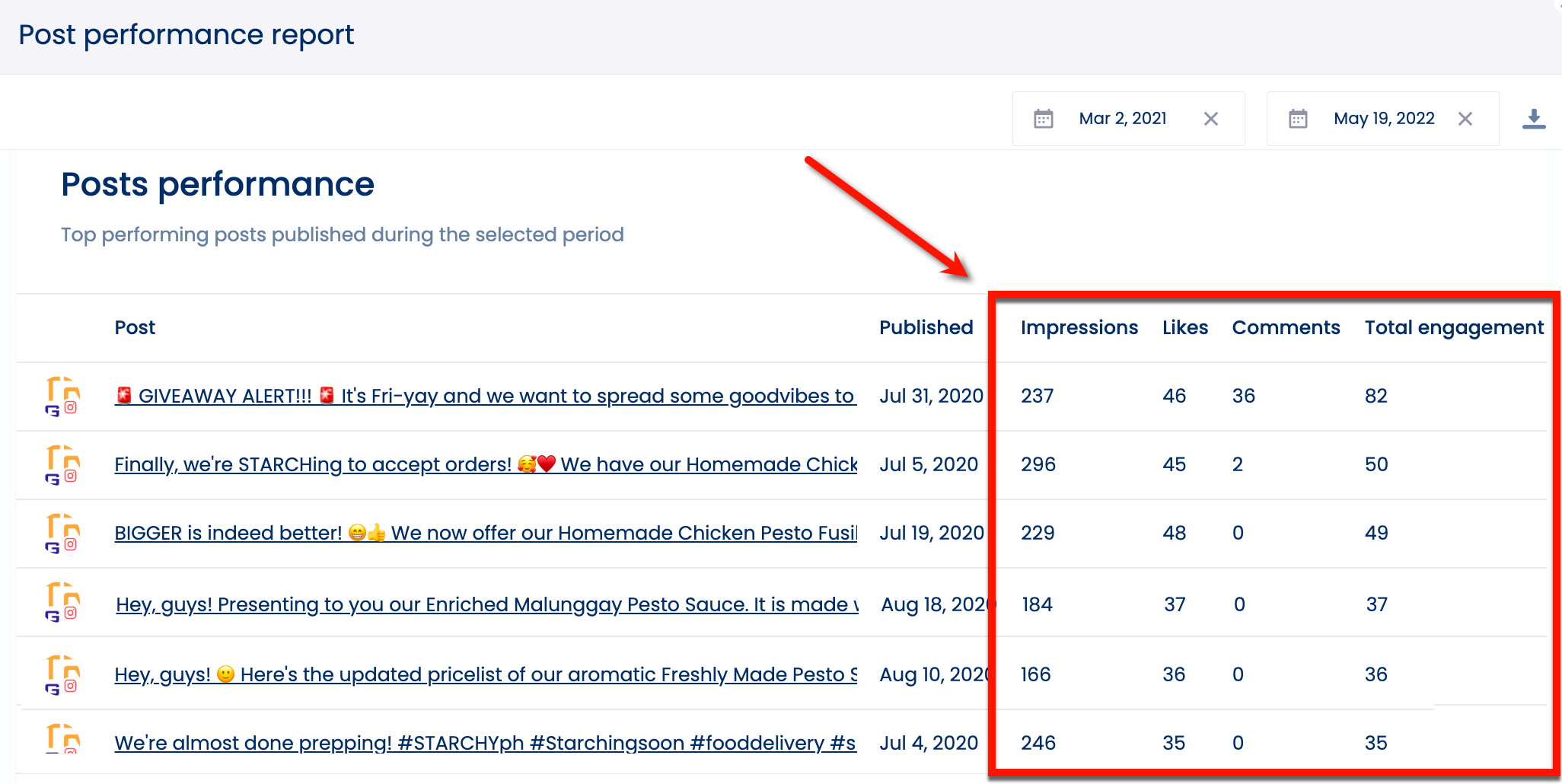1562x784 pixels.
Task: Click the download report icon
Action: point(1534,118)
